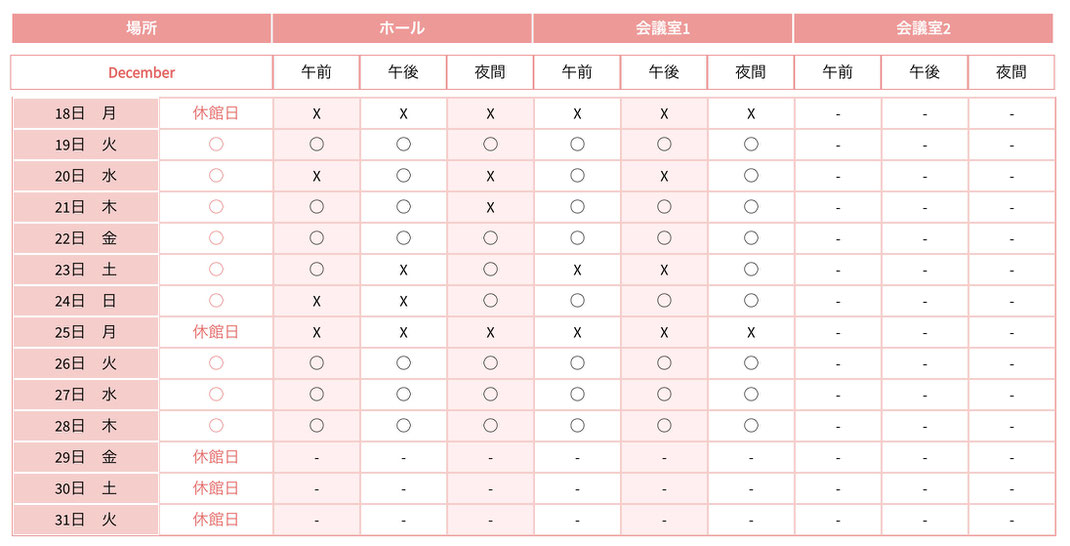Select 会議室1 午後 circle on 26日 火
Viewport: 1070px width, 546px height.
664,363
